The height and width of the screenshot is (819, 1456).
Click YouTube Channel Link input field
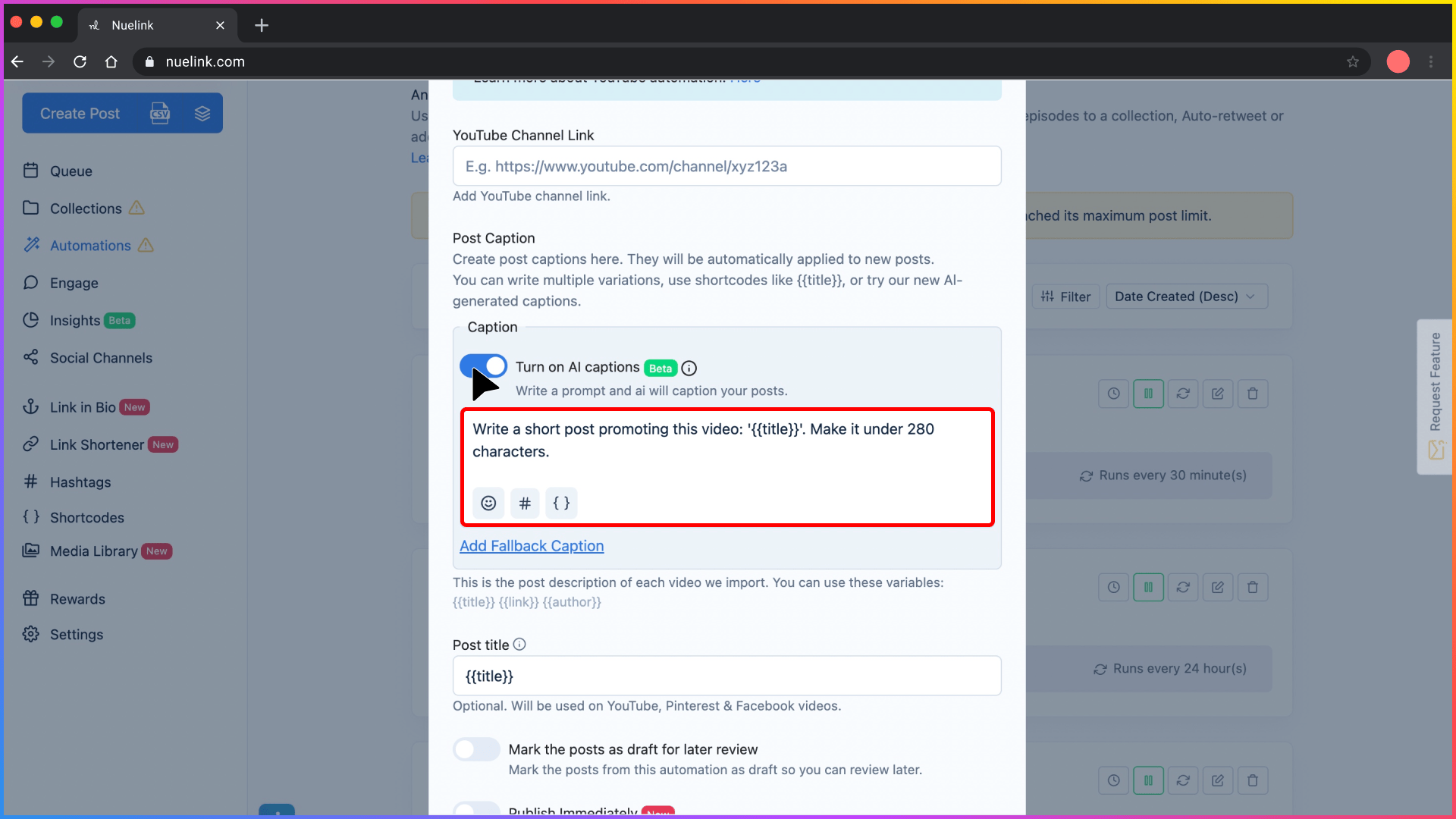pyautogui.click(x=726, y=166)
